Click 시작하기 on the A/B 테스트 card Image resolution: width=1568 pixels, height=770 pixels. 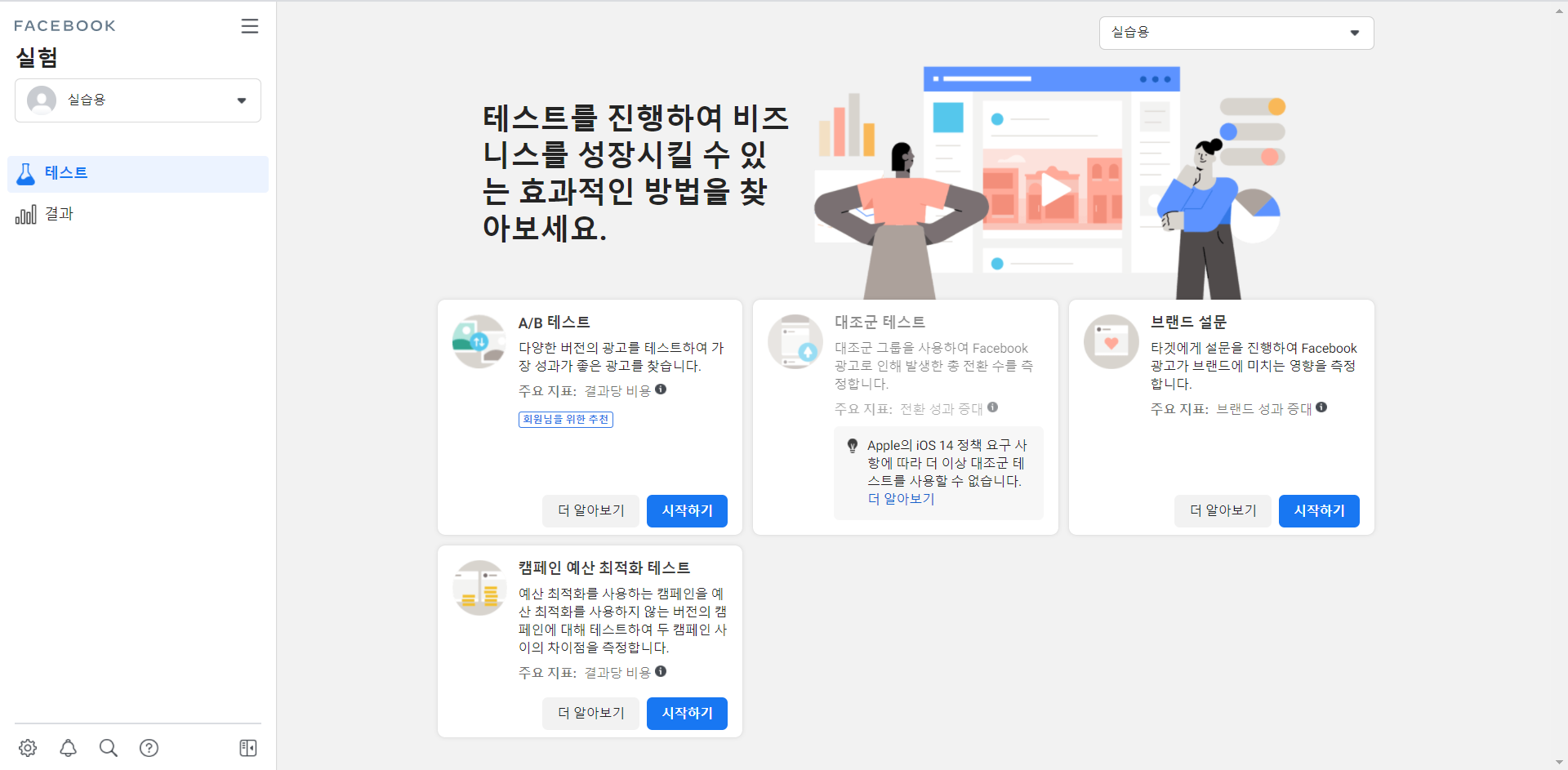pyautogui.click(x=687, y=511)
